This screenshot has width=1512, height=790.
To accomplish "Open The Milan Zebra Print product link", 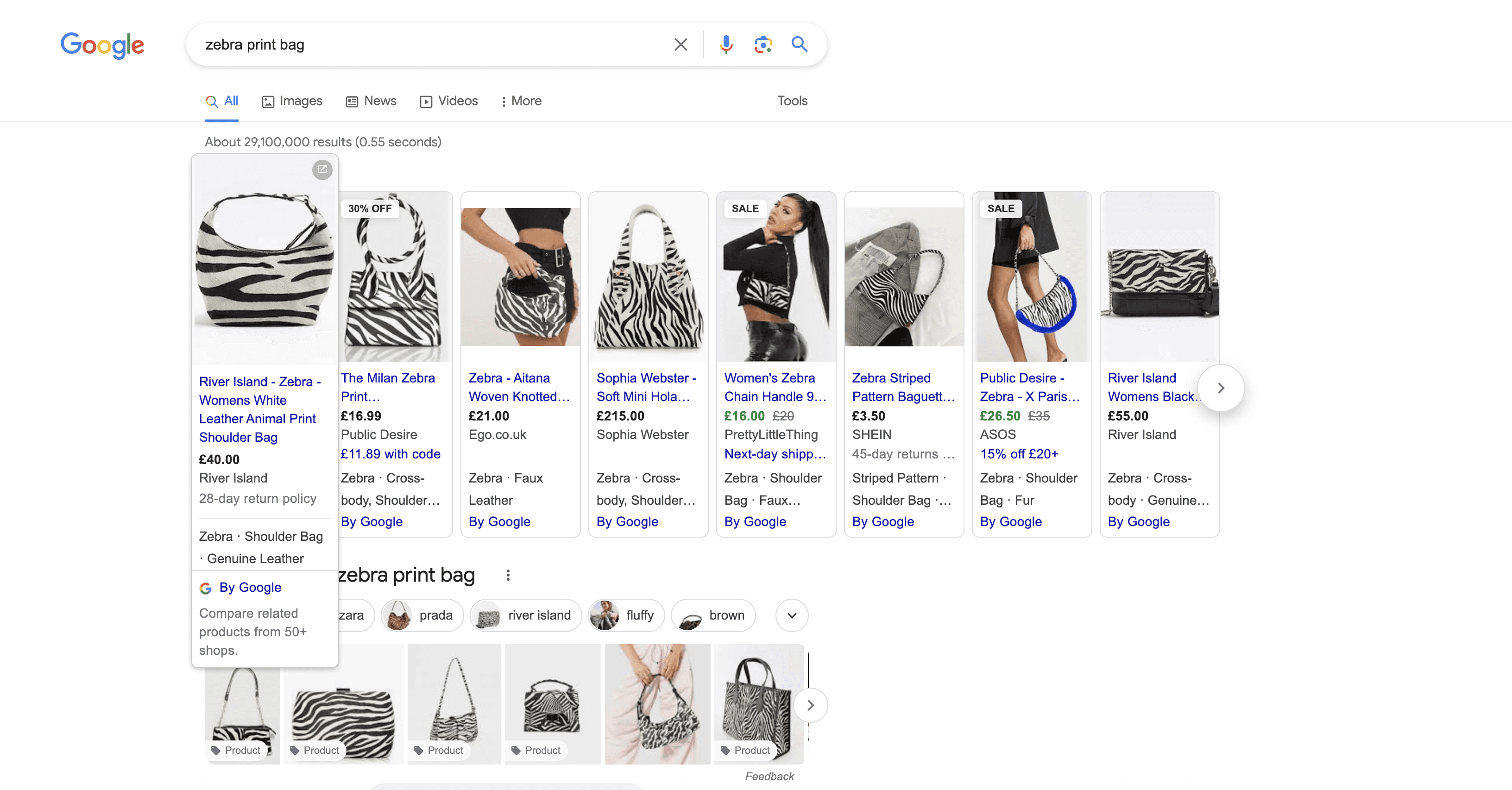I will click(388, 387).
